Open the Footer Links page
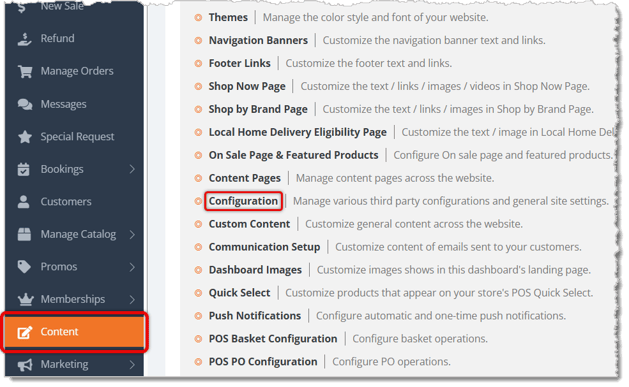Viewport: 629px width, 387px height. pos(239,63)
